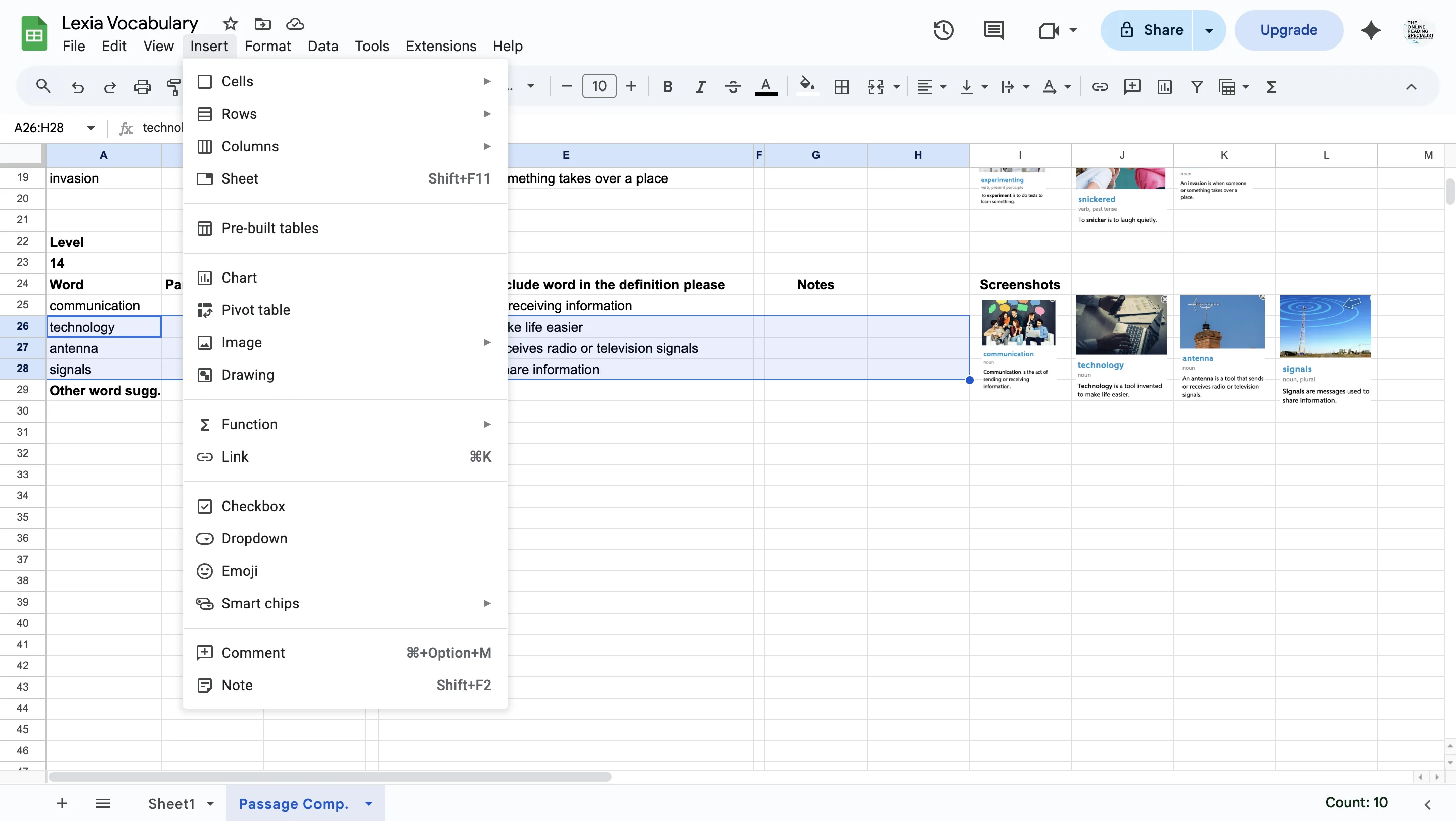Open the filter tool in the toolbar
Screen dimensions: 1456x821
pyautogui.click(x=1197, y=86)
